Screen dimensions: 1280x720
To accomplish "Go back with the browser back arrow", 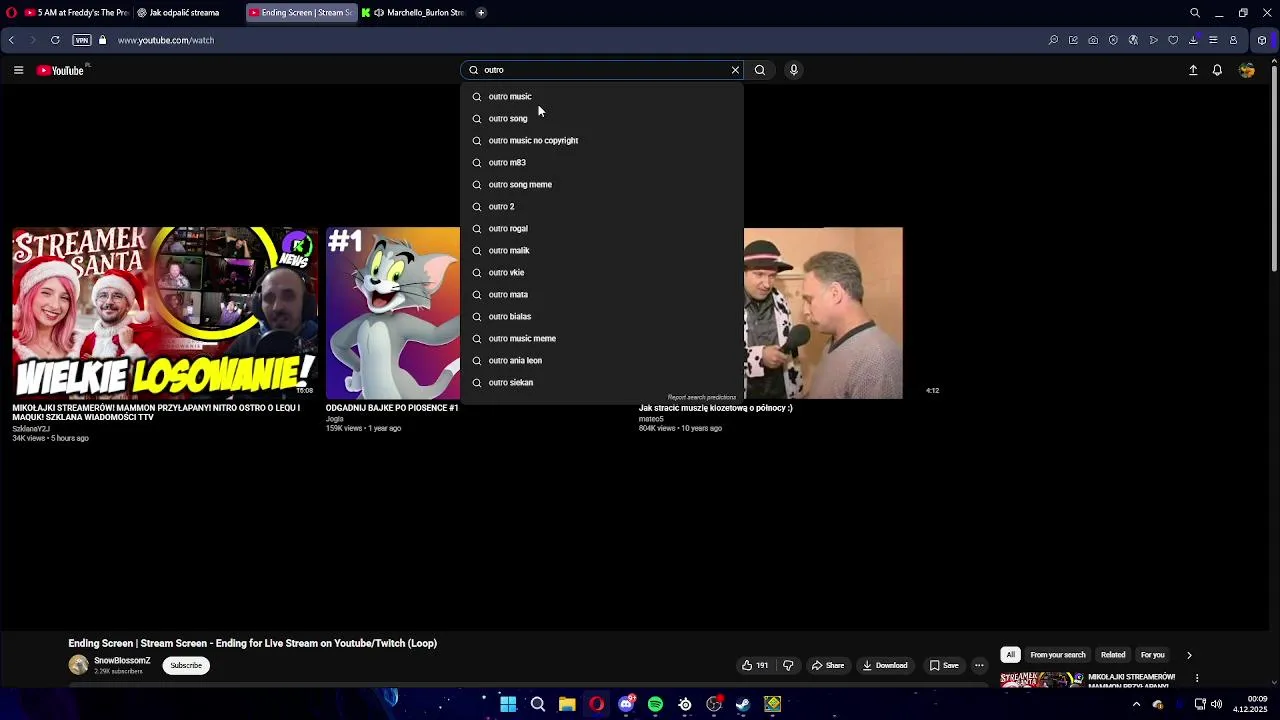I will tap(11, 40).
